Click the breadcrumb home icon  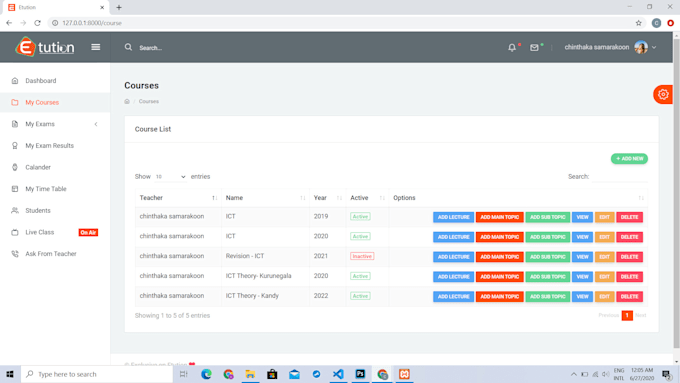127,101
